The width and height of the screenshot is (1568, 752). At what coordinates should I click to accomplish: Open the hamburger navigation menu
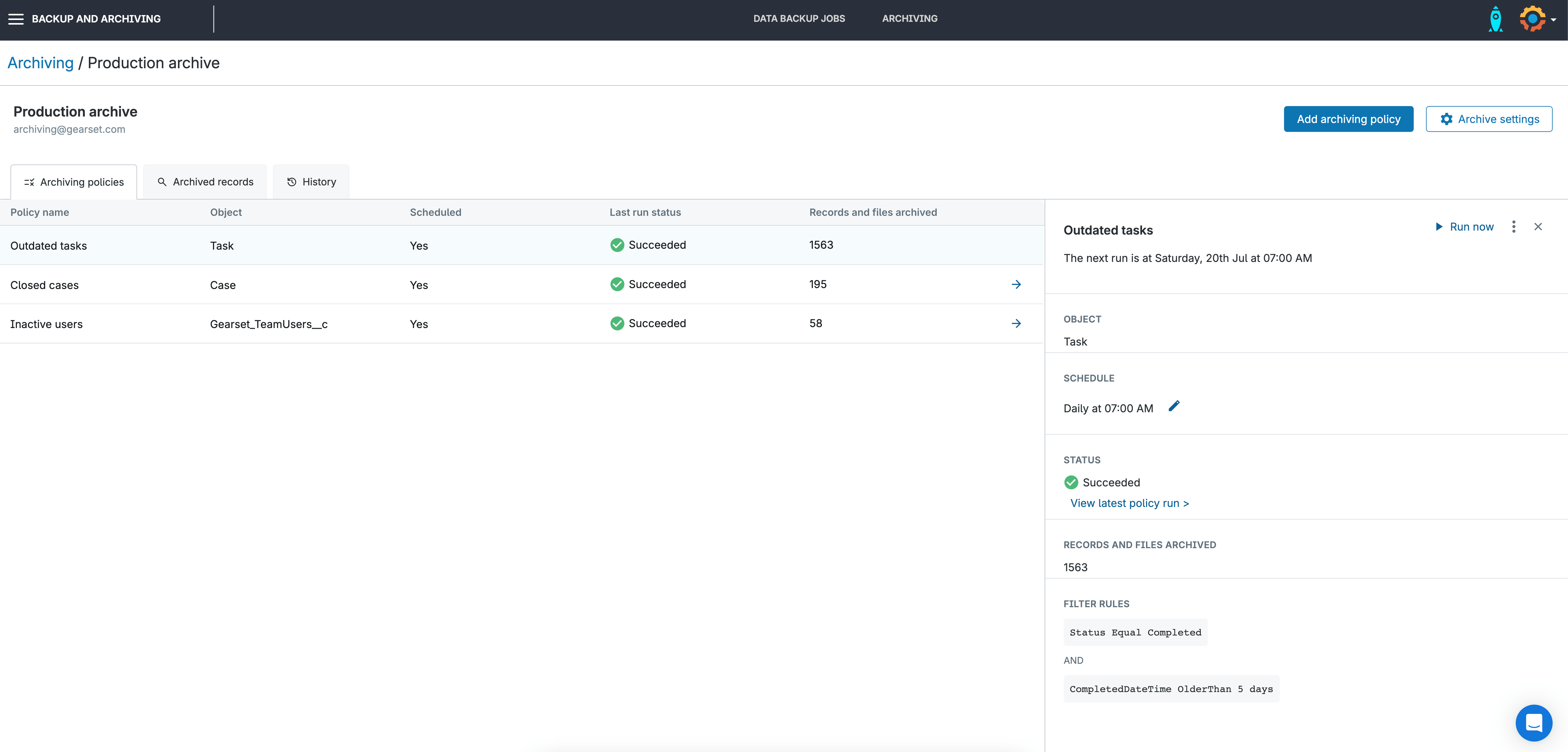pyautogui.click(x=16, y=19)
